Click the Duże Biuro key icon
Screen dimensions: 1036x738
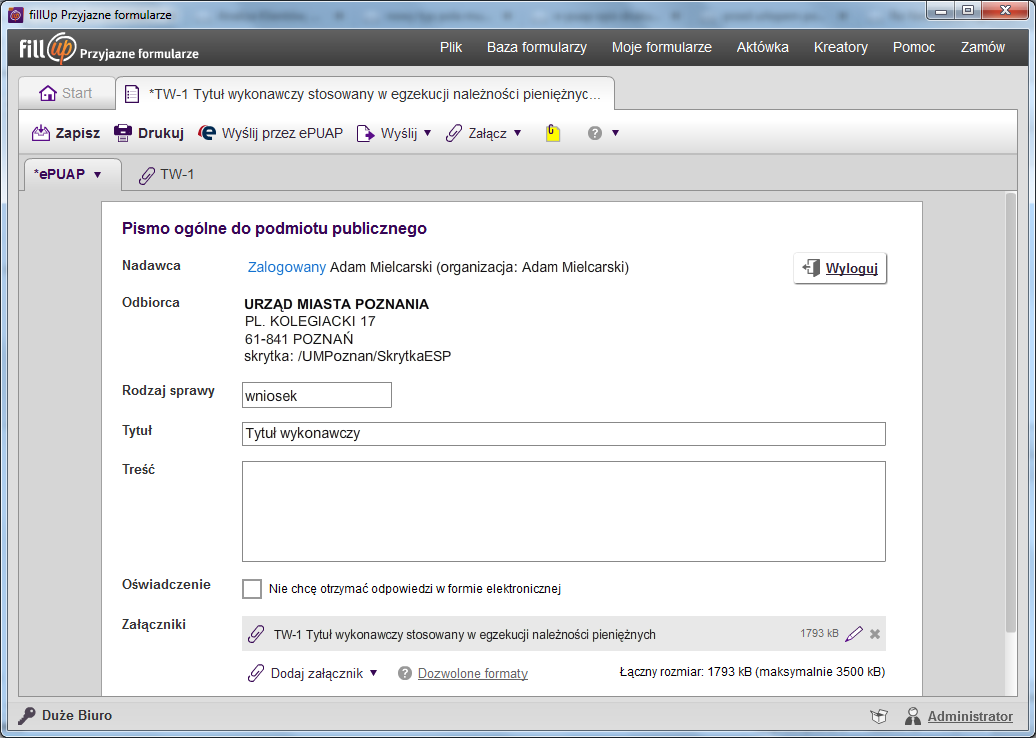point(26,716)
